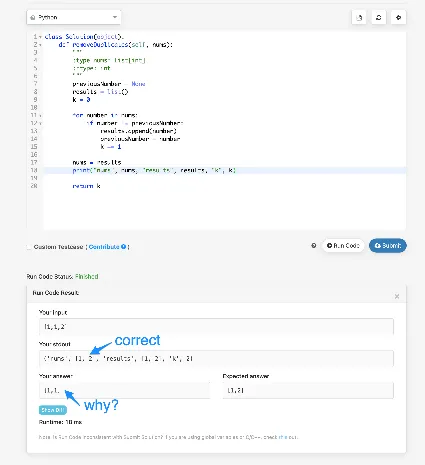Click the help icon left of Run Code

(x=314, y=246)
